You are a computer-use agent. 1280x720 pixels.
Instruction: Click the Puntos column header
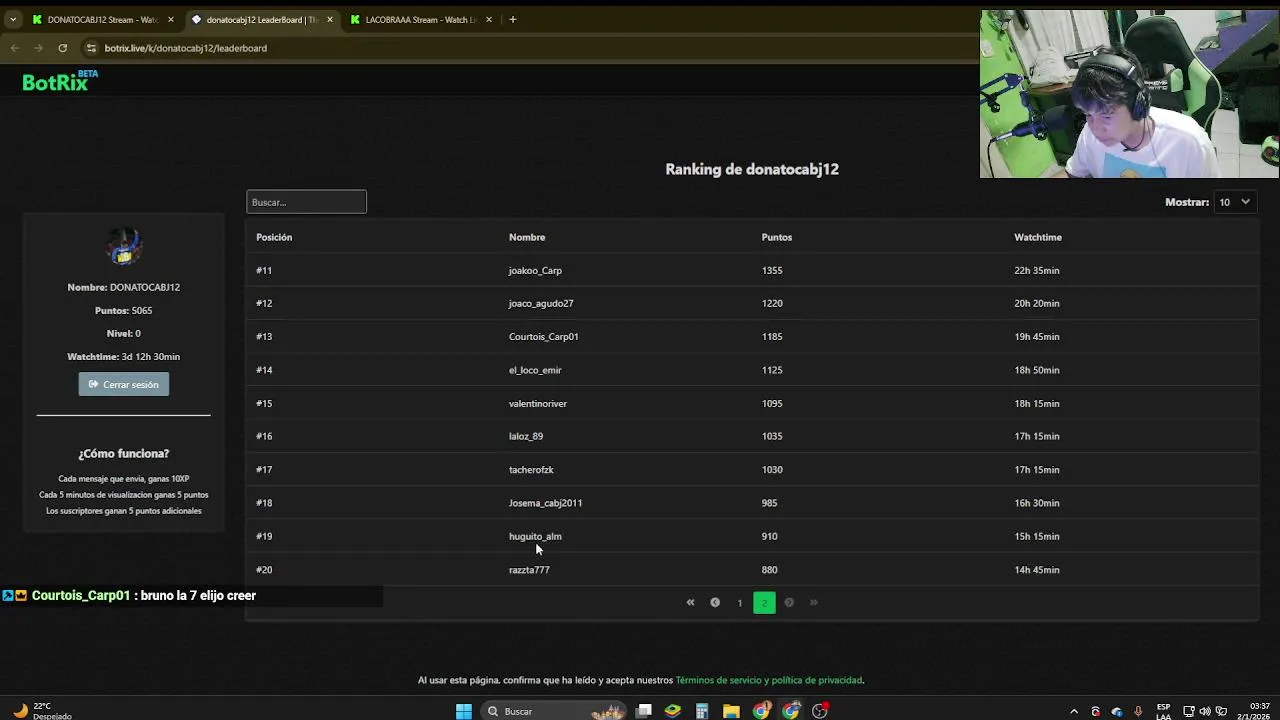(x=776, y=237)
